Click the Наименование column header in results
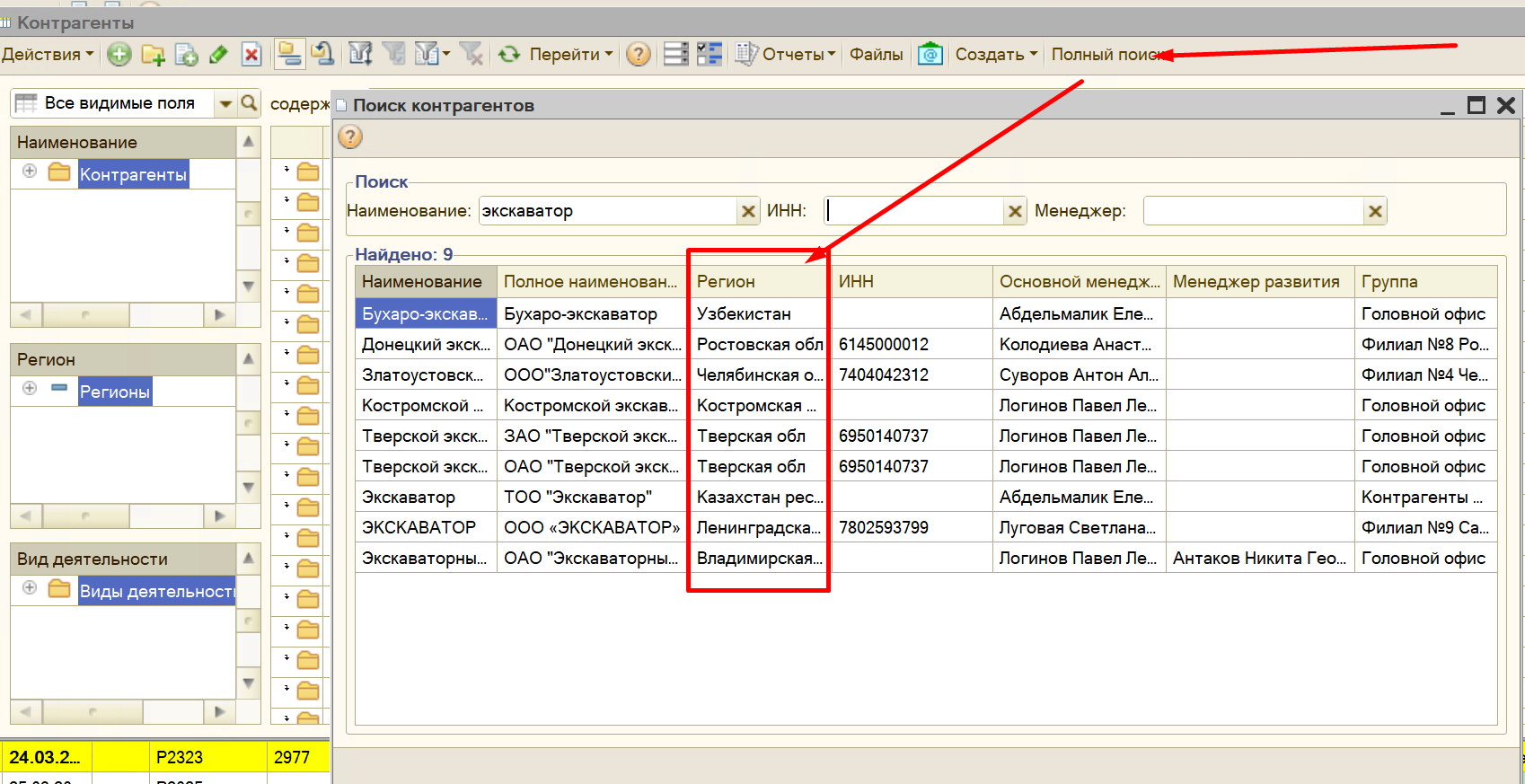This screenshot has width=1525, height=784. click(426, 282)
